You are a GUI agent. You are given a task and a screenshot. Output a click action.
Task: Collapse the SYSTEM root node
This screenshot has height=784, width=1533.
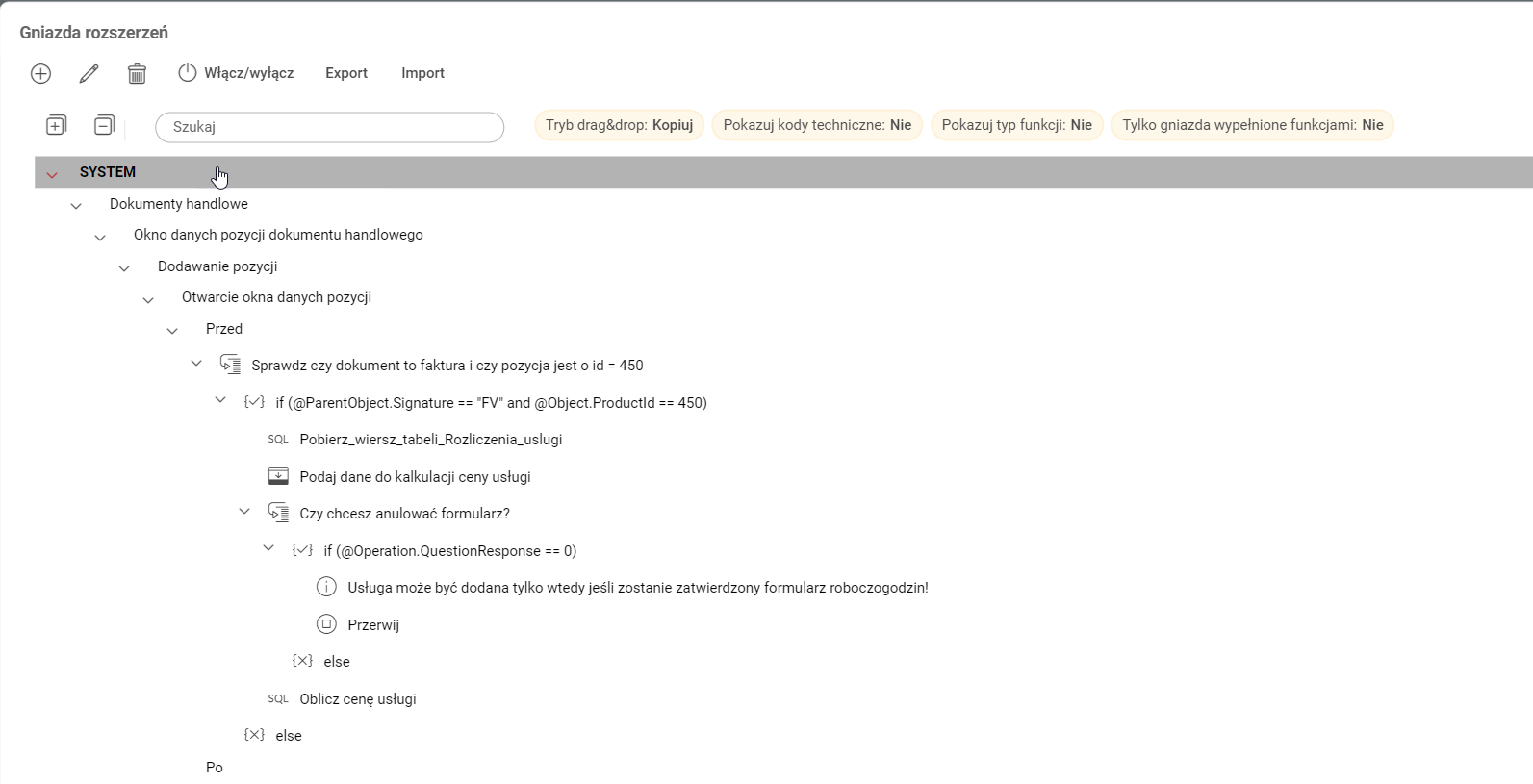pos(52,174)
